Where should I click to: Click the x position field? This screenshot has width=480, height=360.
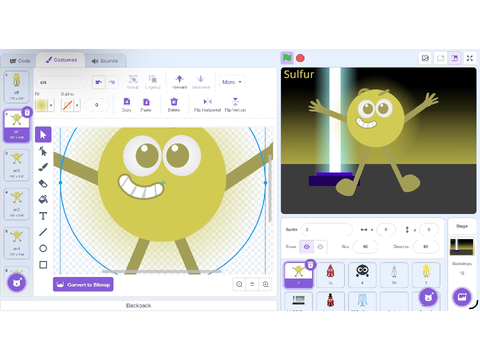[386, 229]
